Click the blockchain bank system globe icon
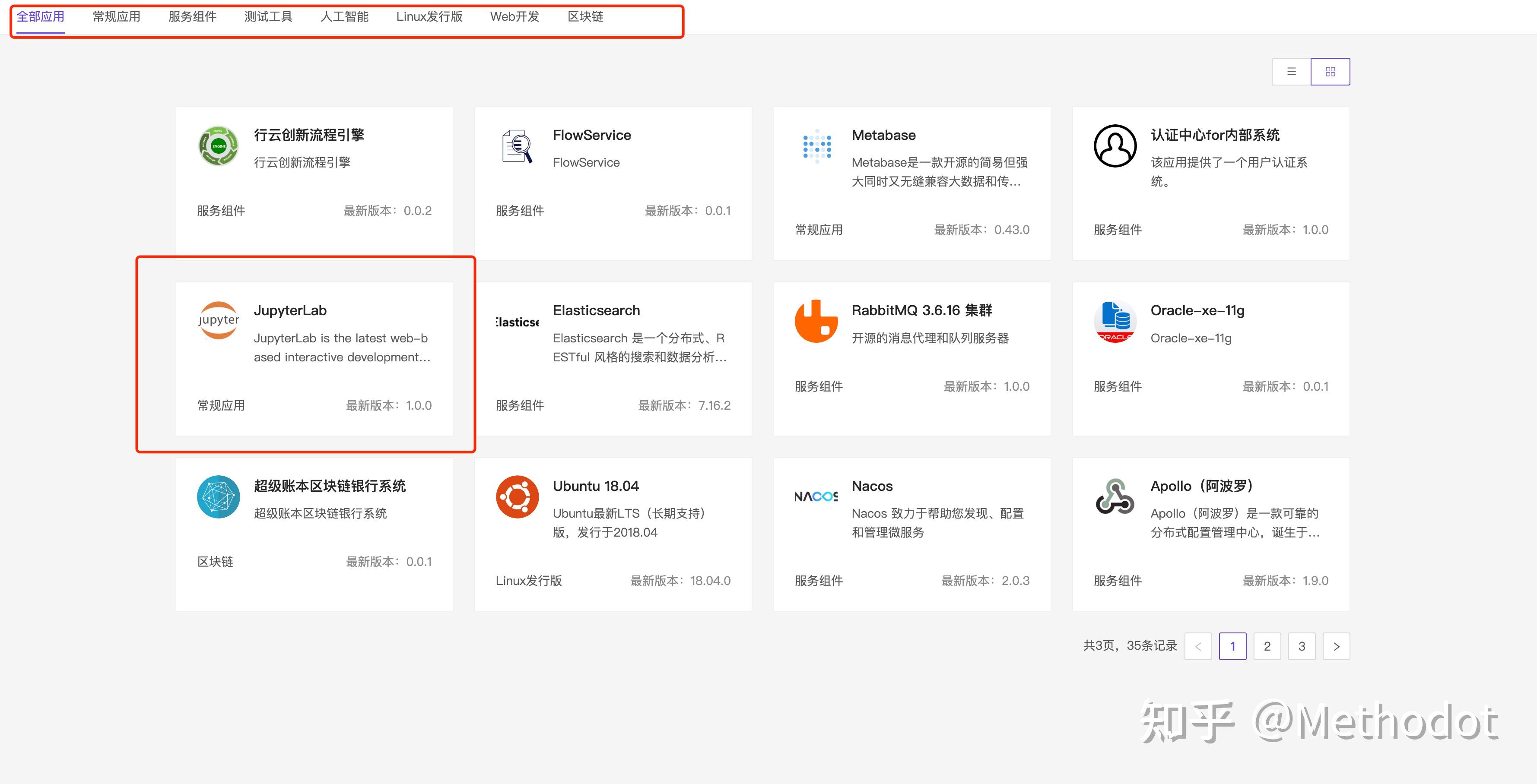The image size is (1537, 784). click(219, 496)
